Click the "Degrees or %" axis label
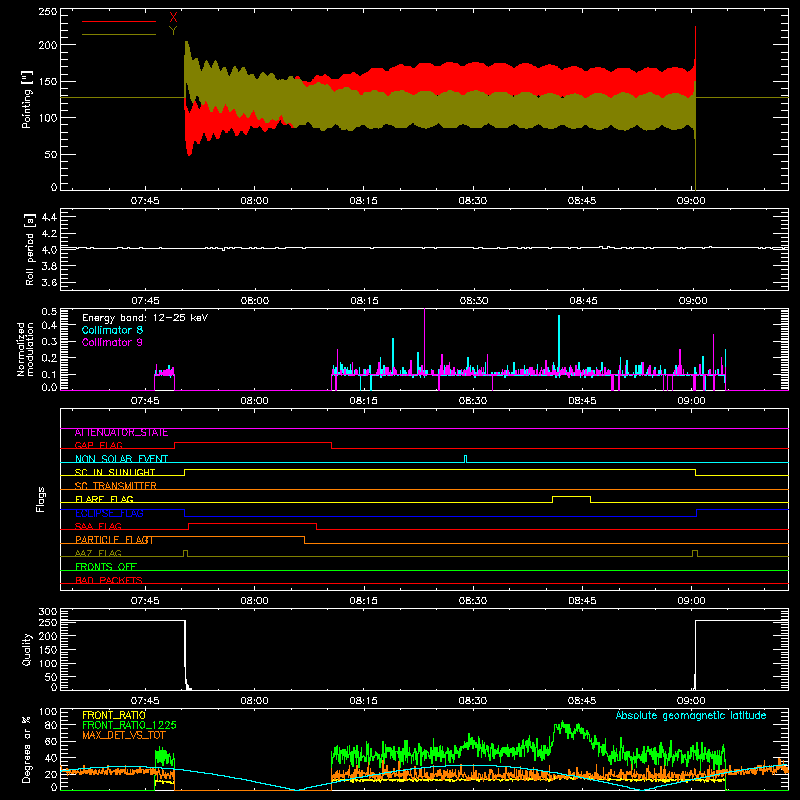 pos(27,750)
